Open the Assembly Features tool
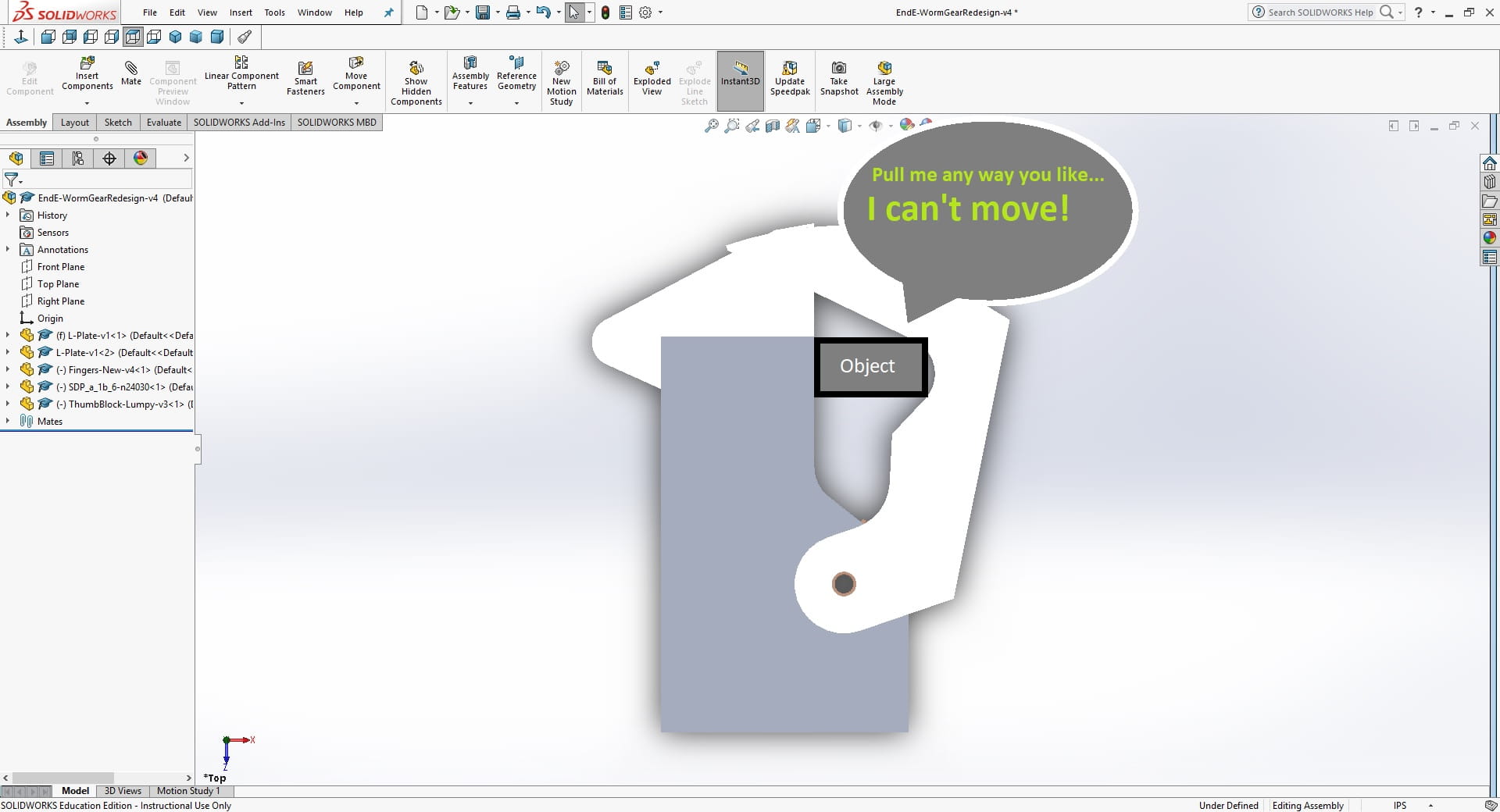1500x812 pixels. click(x=470, y=74)
